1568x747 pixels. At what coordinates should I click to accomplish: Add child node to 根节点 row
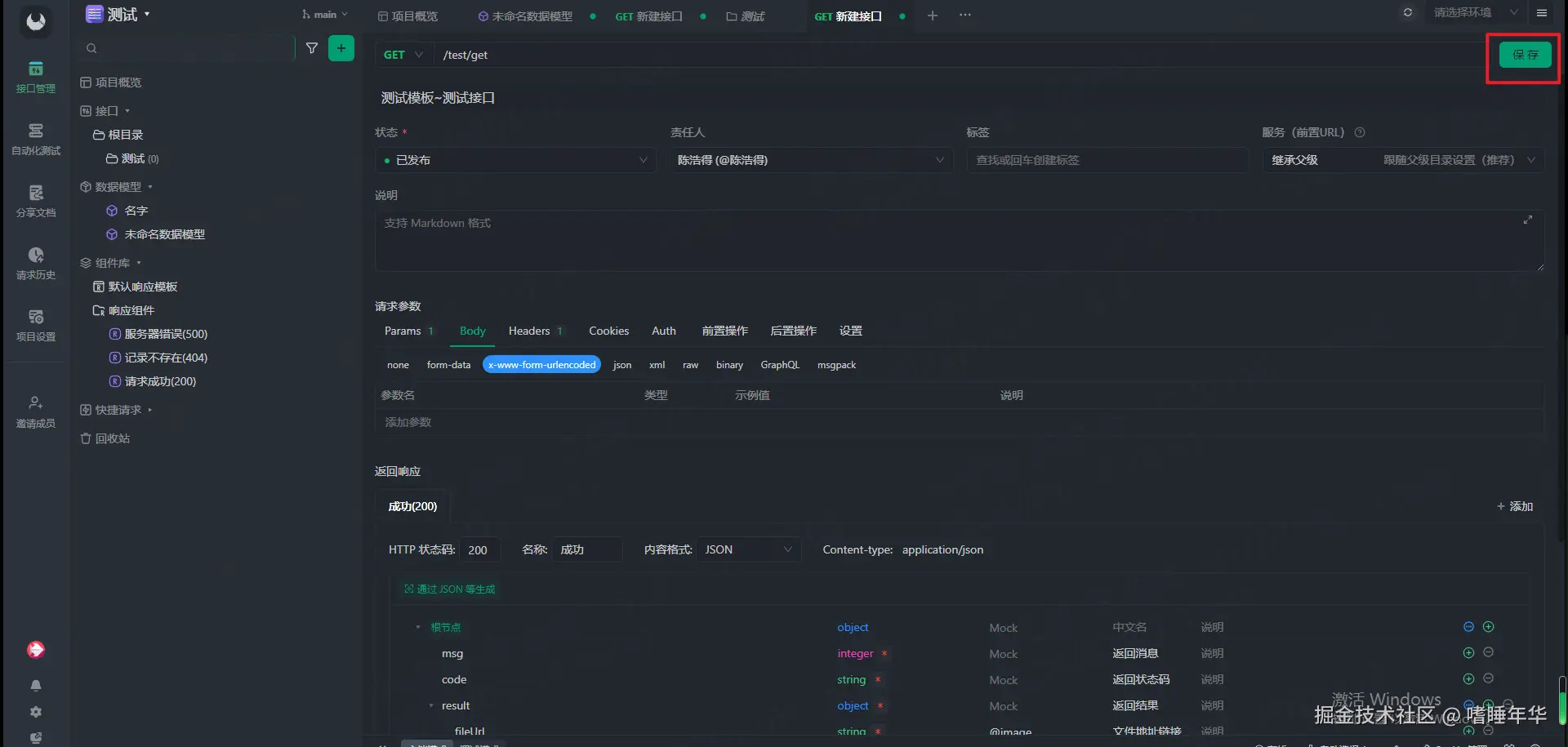[x=1488, y=627]
